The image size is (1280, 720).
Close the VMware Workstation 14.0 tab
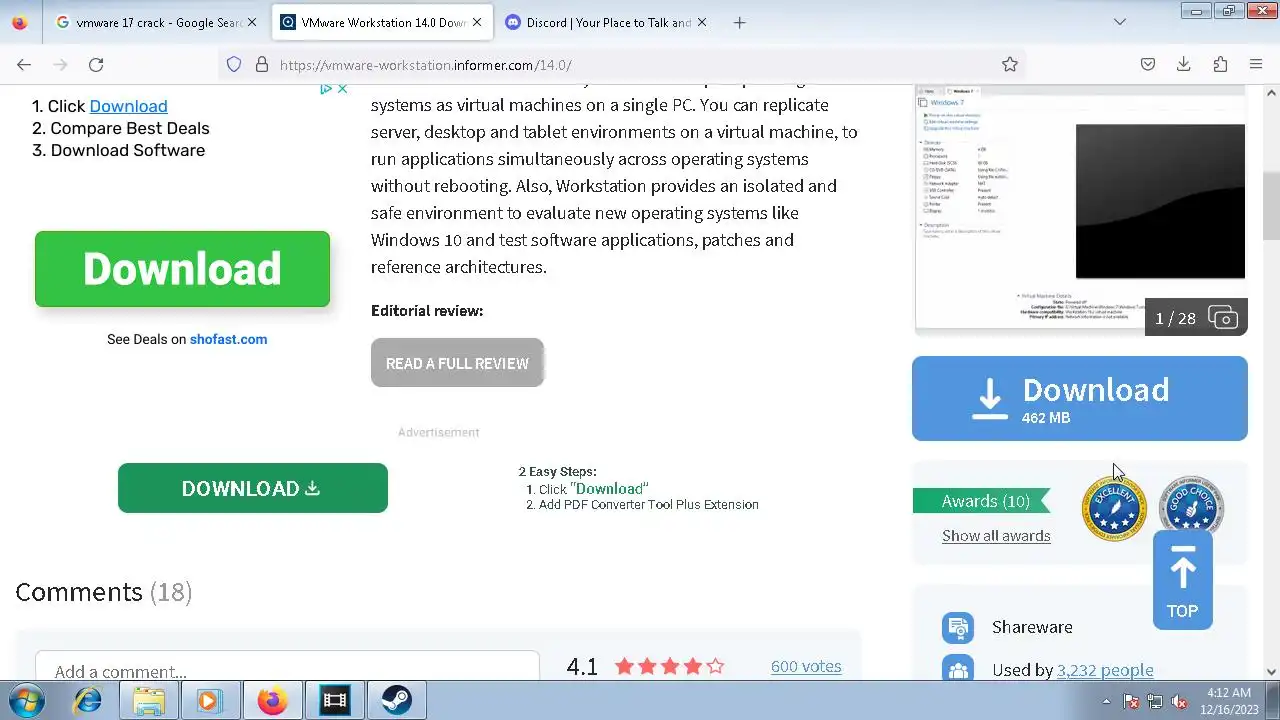(x=475, y=22)
